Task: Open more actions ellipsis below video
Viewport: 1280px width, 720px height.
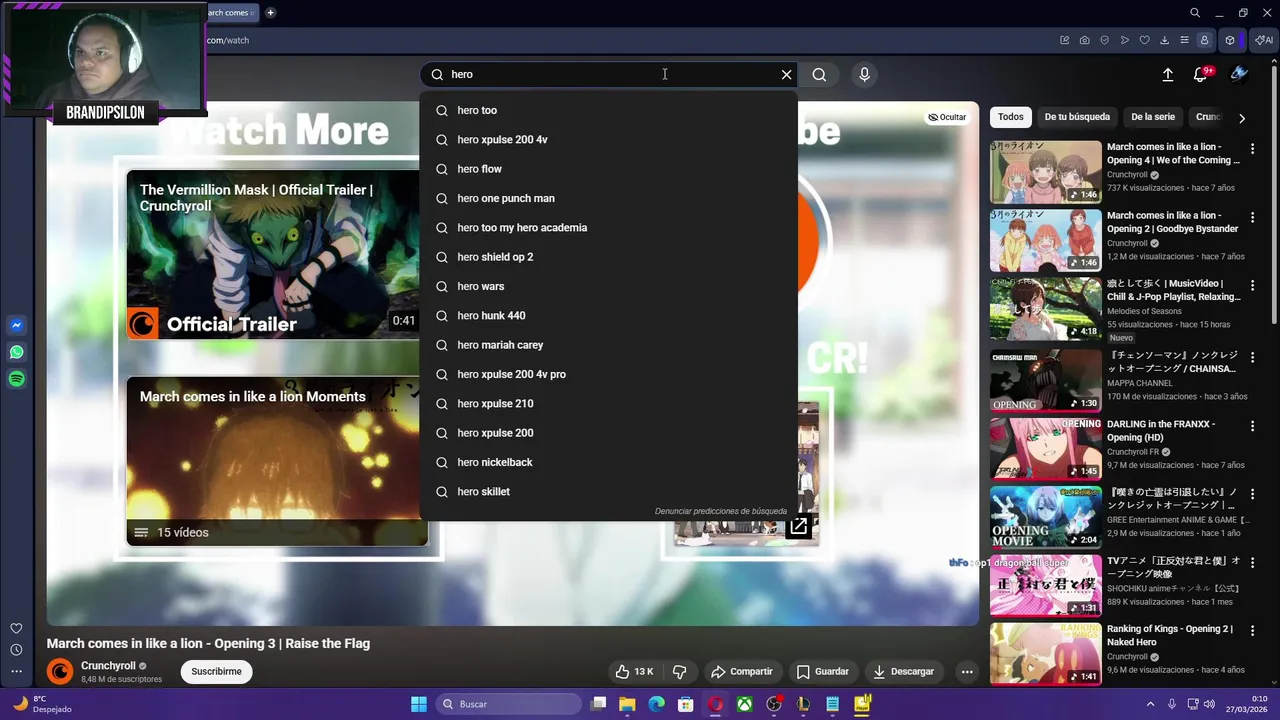Action: pos(967,671)
